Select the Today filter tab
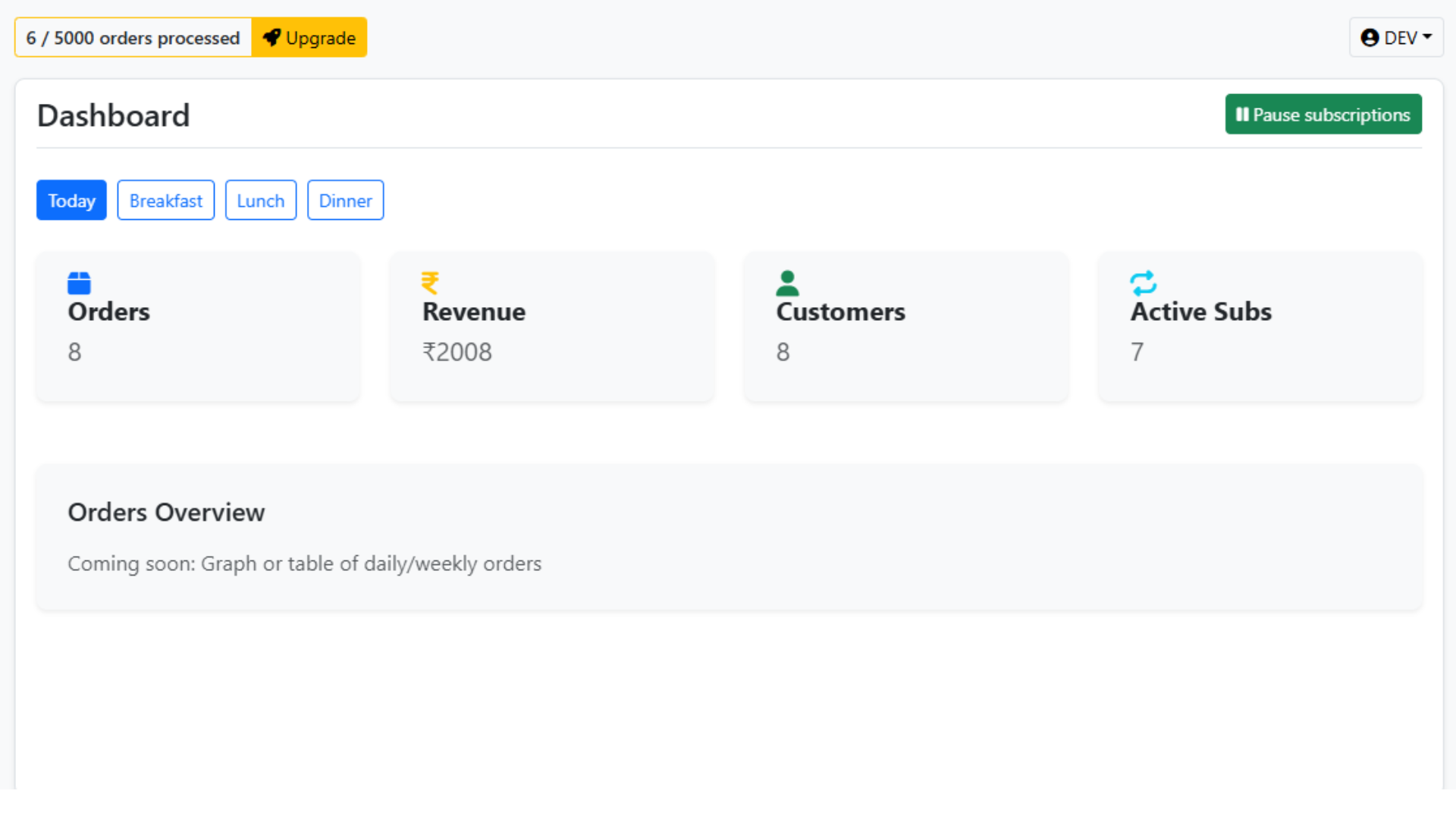This screenshot has height=819, width=1456. pyautogui.click(x=71, y=200)
